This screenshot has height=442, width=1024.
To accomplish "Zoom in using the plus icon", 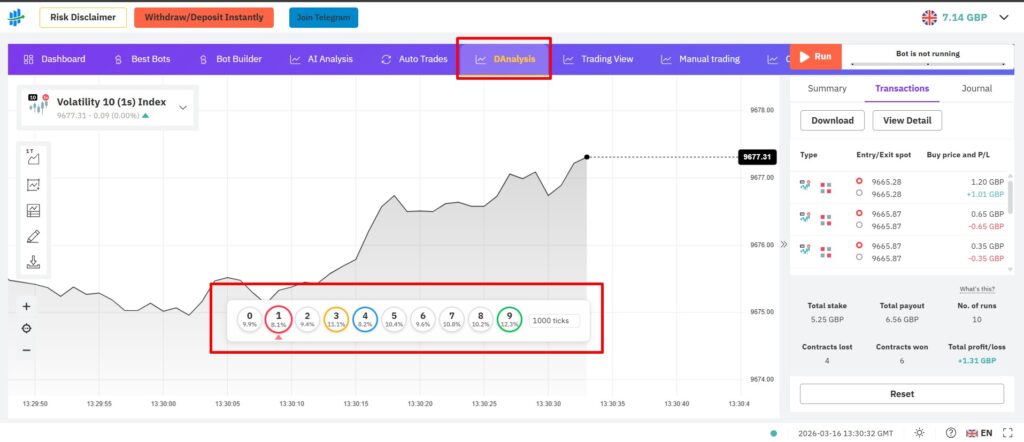I will [x=26, y=306].
